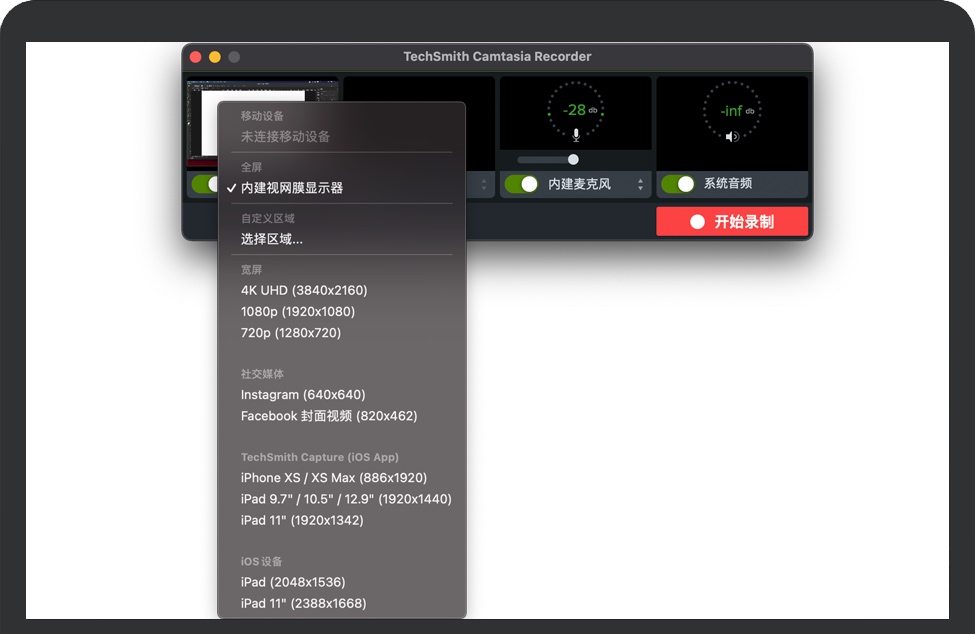Select 1080p (1920x1080) preset
The image size is (975, 634).
click(341, 311)
